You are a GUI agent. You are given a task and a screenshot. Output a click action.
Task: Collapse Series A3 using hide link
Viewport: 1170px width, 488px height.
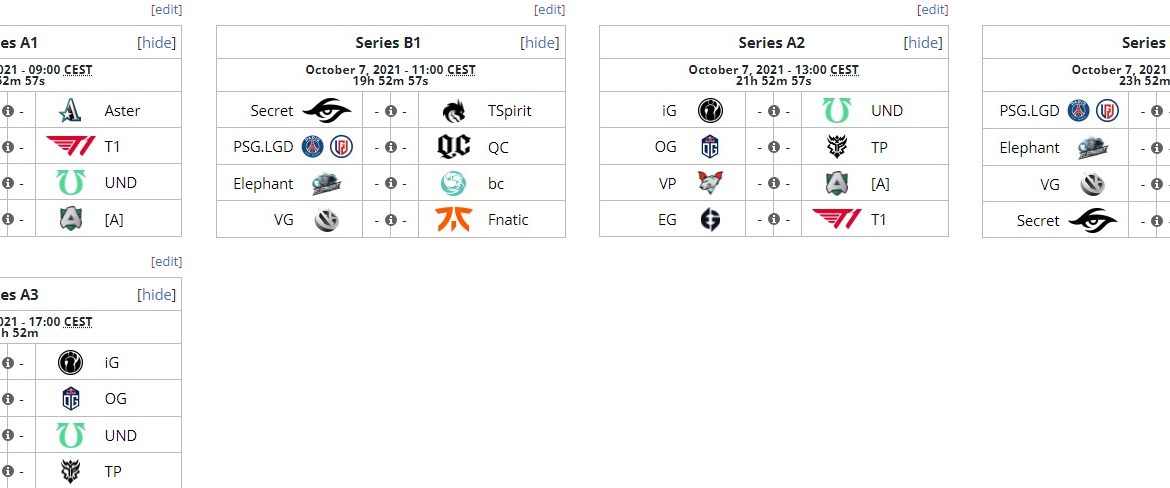point(157,295)
